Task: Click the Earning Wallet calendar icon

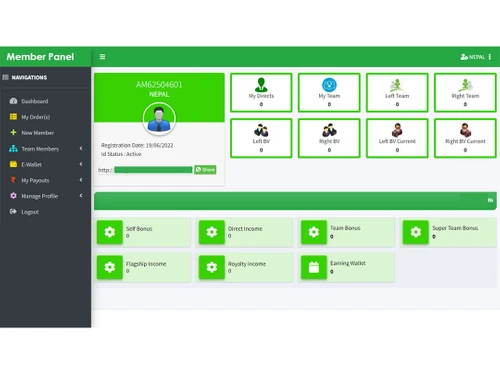Action: tap(314, 267)
